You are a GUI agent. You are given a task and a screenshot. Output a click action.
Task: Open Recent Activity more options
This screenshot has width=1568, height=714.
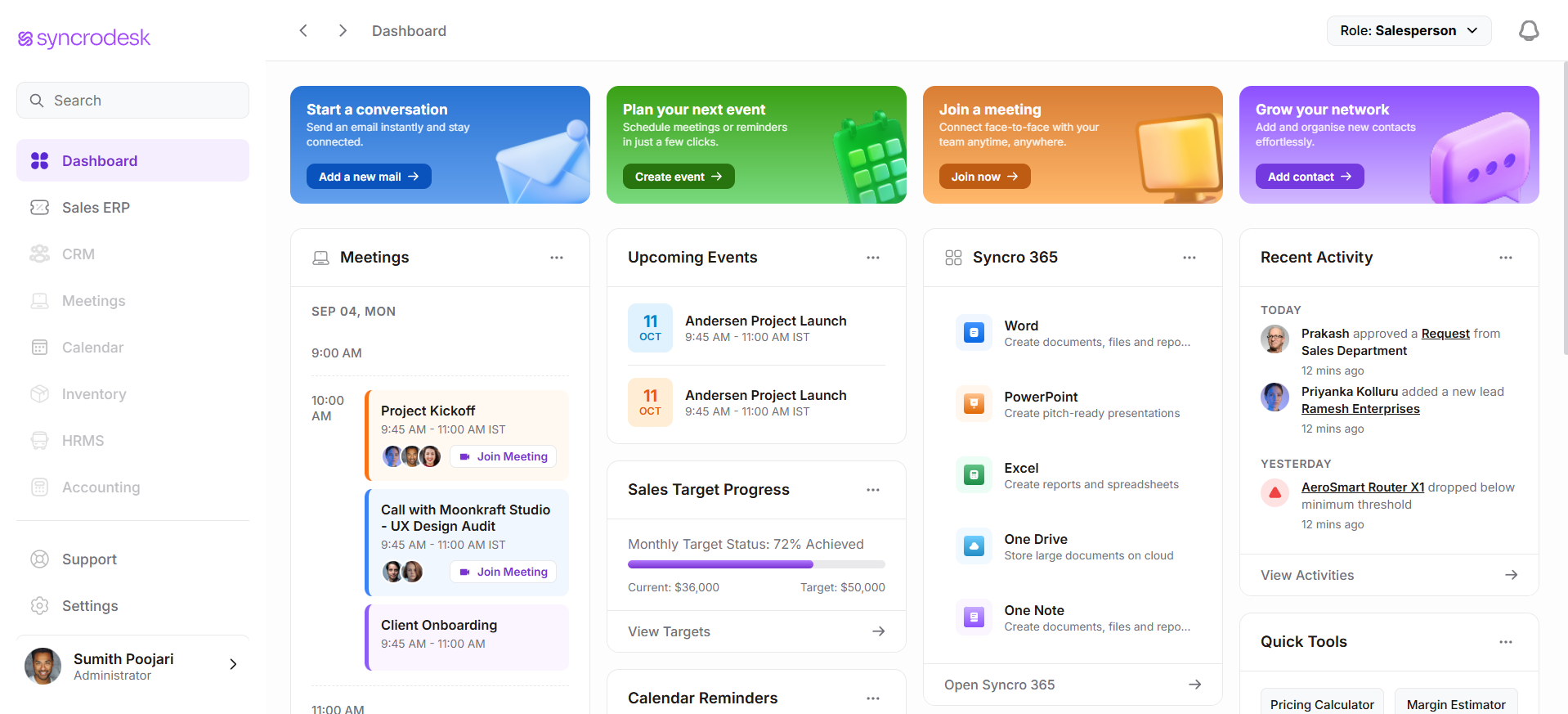(1506, 258)
